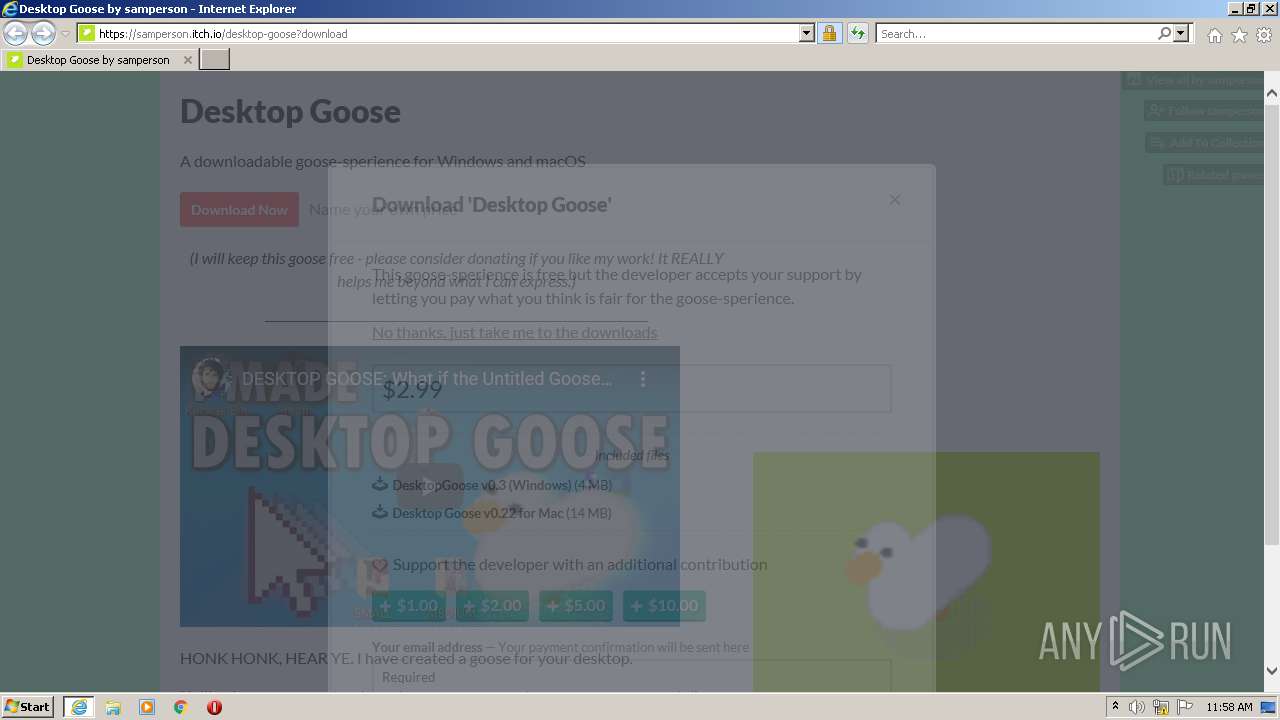Close the Download dialog with X
The height and width of the screenshot is (720, 1280).
pyautogui.click(x=895, y=200)
